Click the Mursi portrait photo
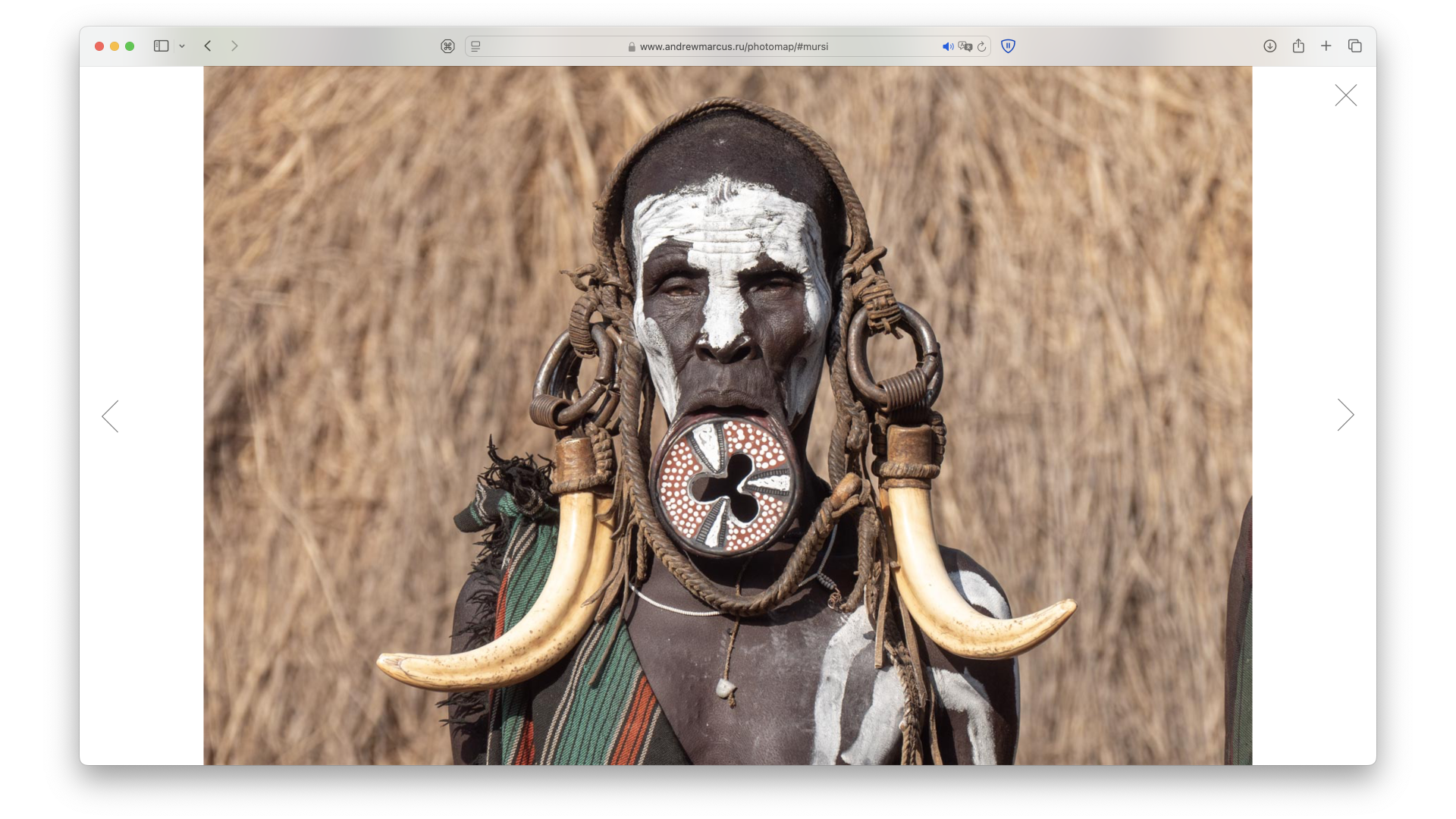The image size is (1456, 819). point(727,415)
